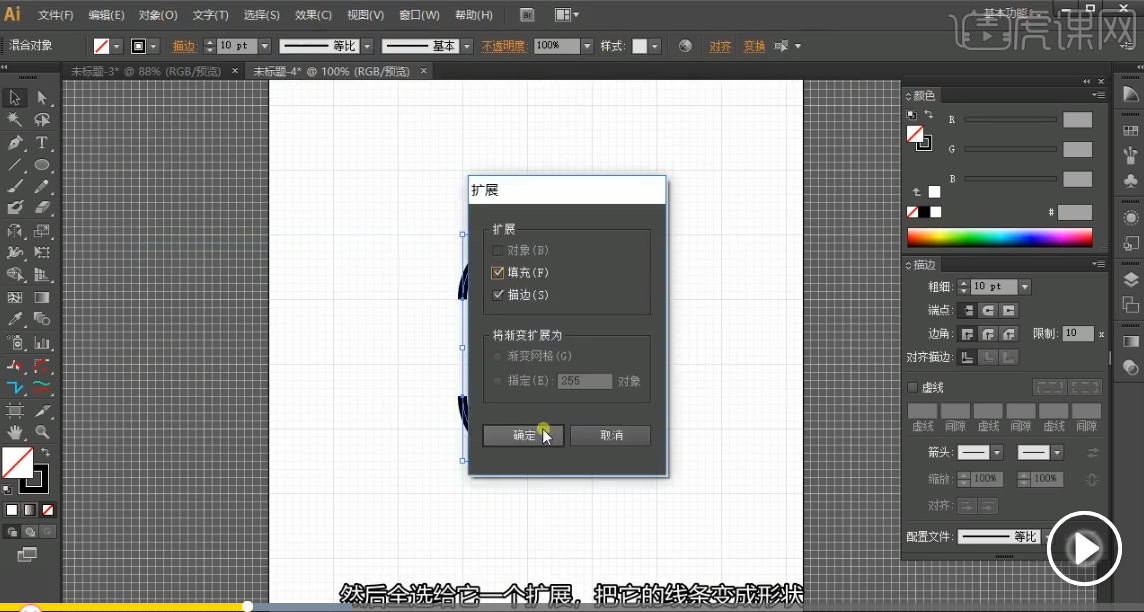Viewport: 1144px width, 612px height.
Task: Click 确定 to confirm expand
Action: [523, 436]
